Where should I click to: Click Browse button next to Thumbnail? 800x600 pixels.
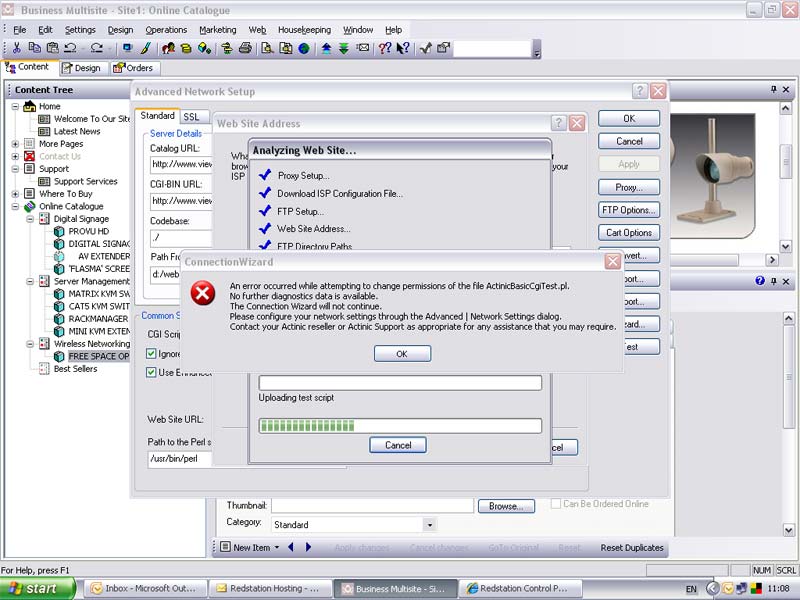click(505, 506)
